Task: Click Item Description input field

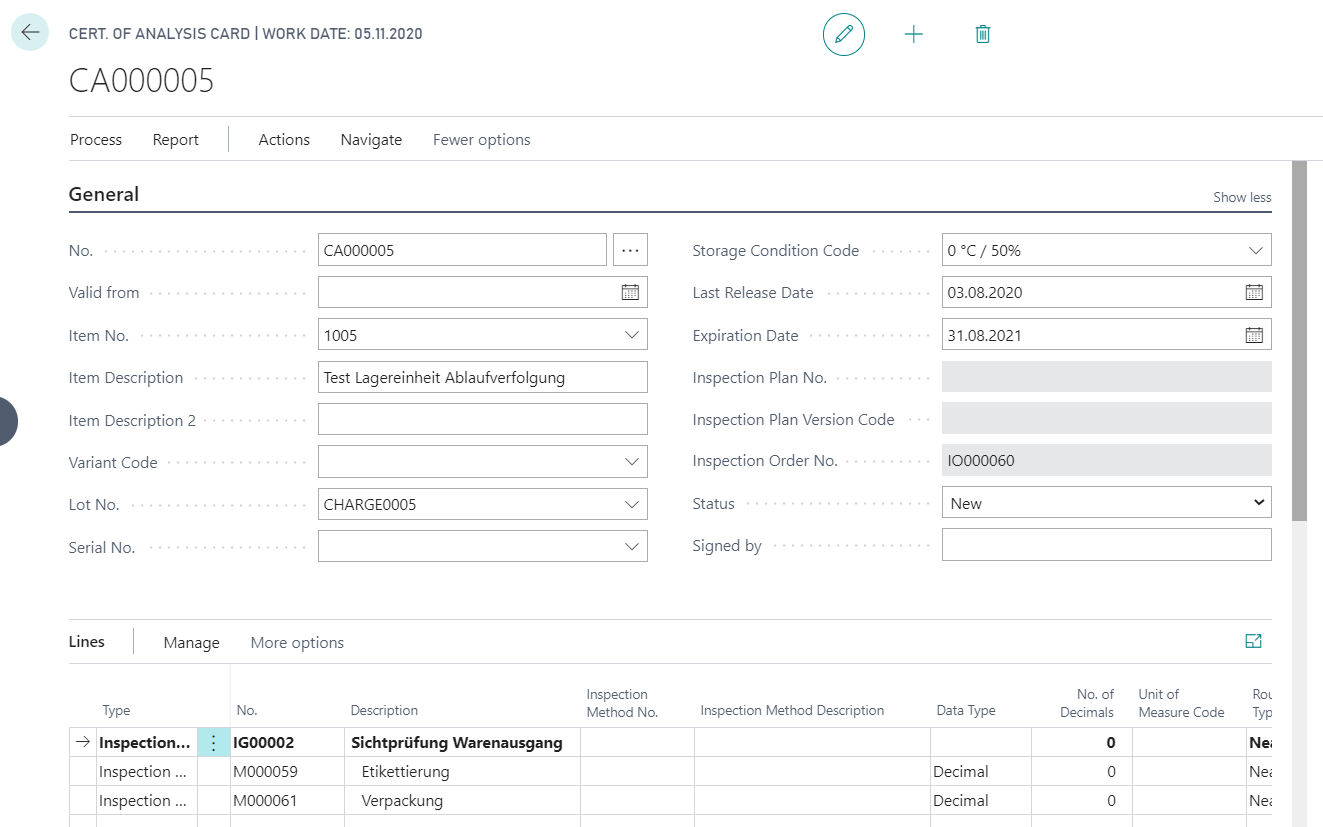Action: click(483, 377)
